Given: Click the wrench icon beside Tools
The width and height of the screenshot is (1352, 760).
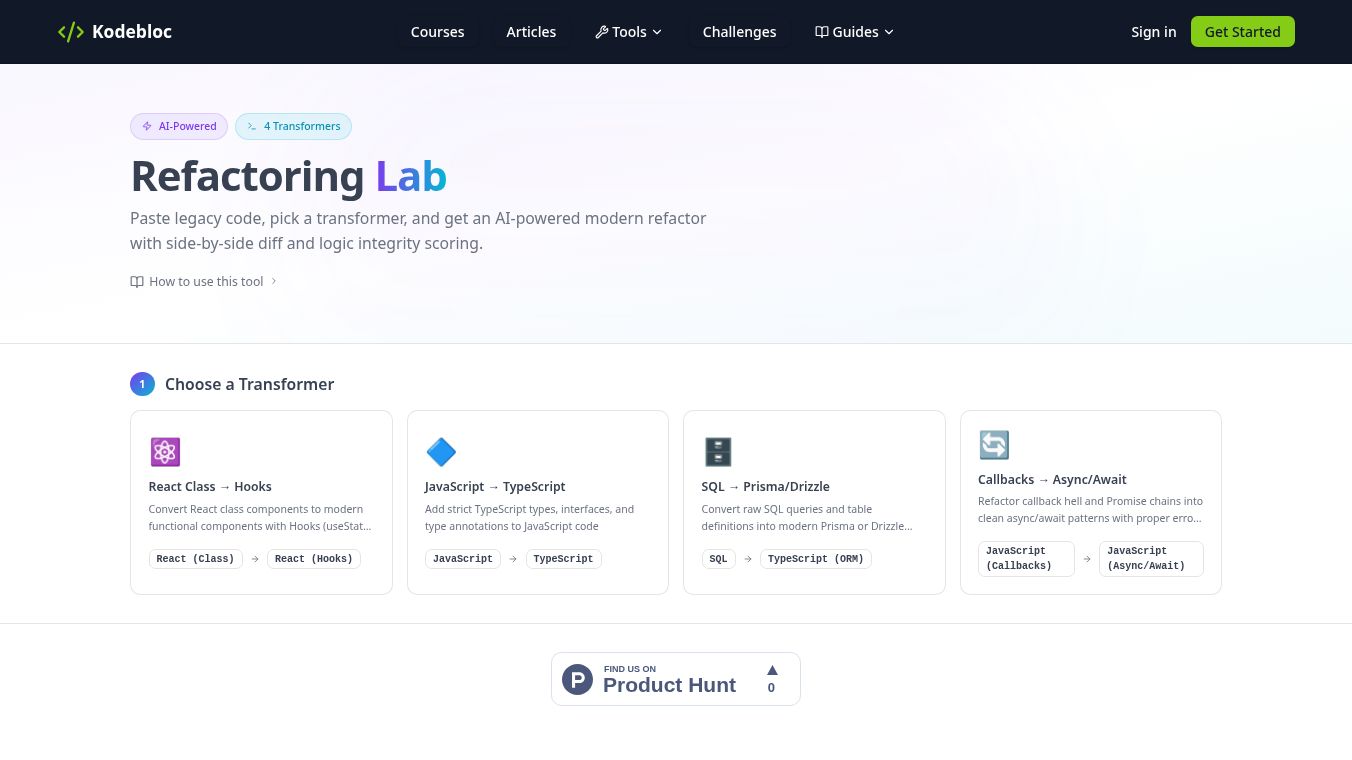Looking at the screenshot, I should pyautogui.click(x=601, y=32).
